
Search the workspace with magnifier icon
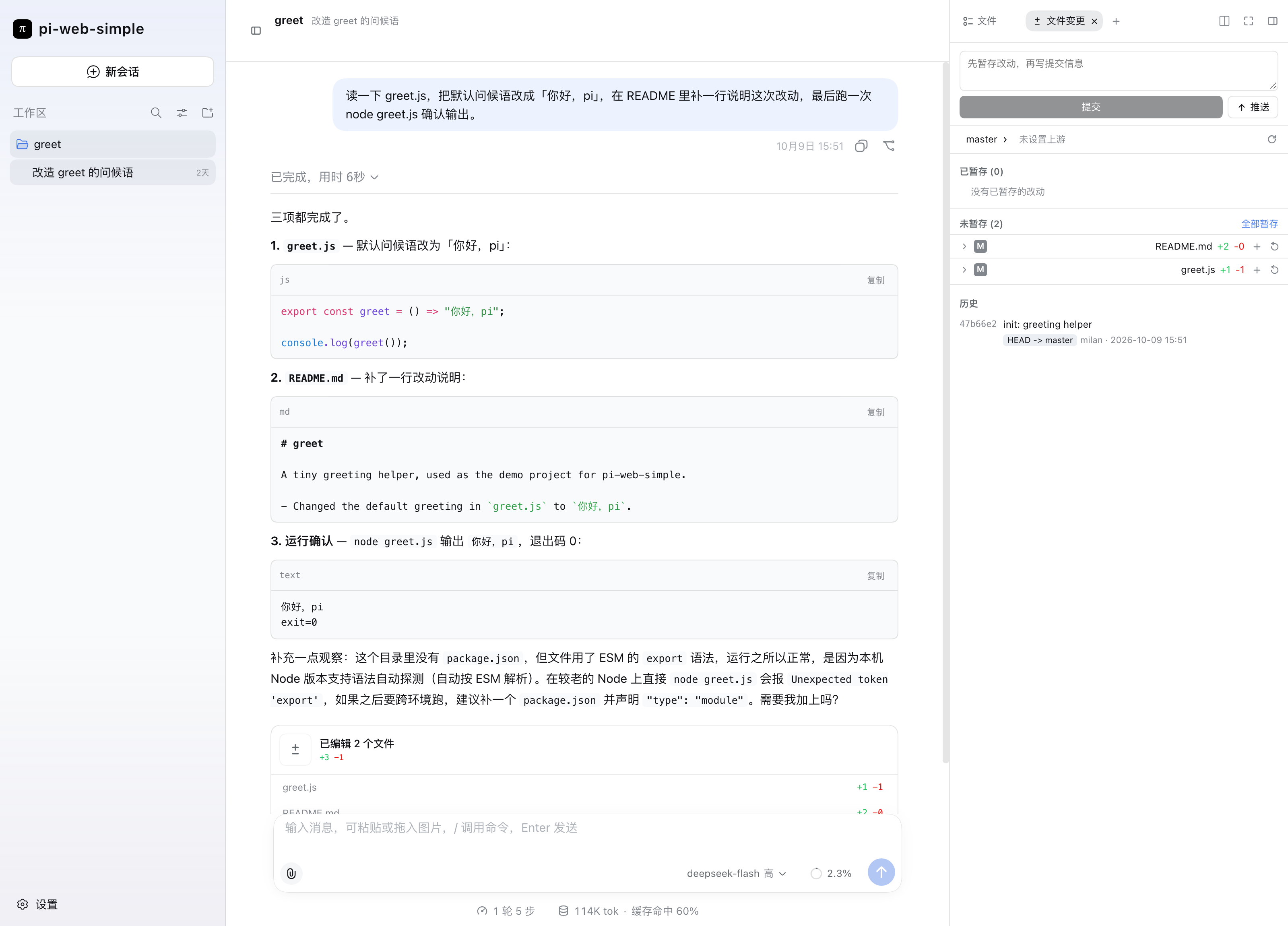tap(156, 112)
